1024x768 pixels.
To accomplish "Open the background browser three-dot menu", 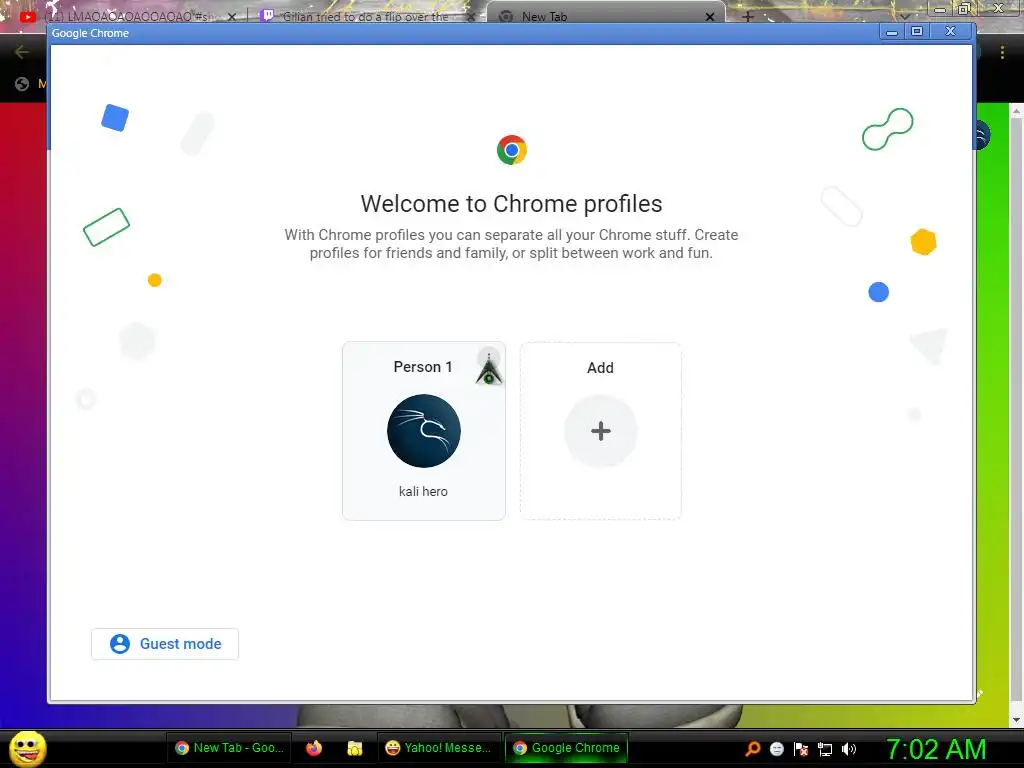I will click(x=1002, y=52).
